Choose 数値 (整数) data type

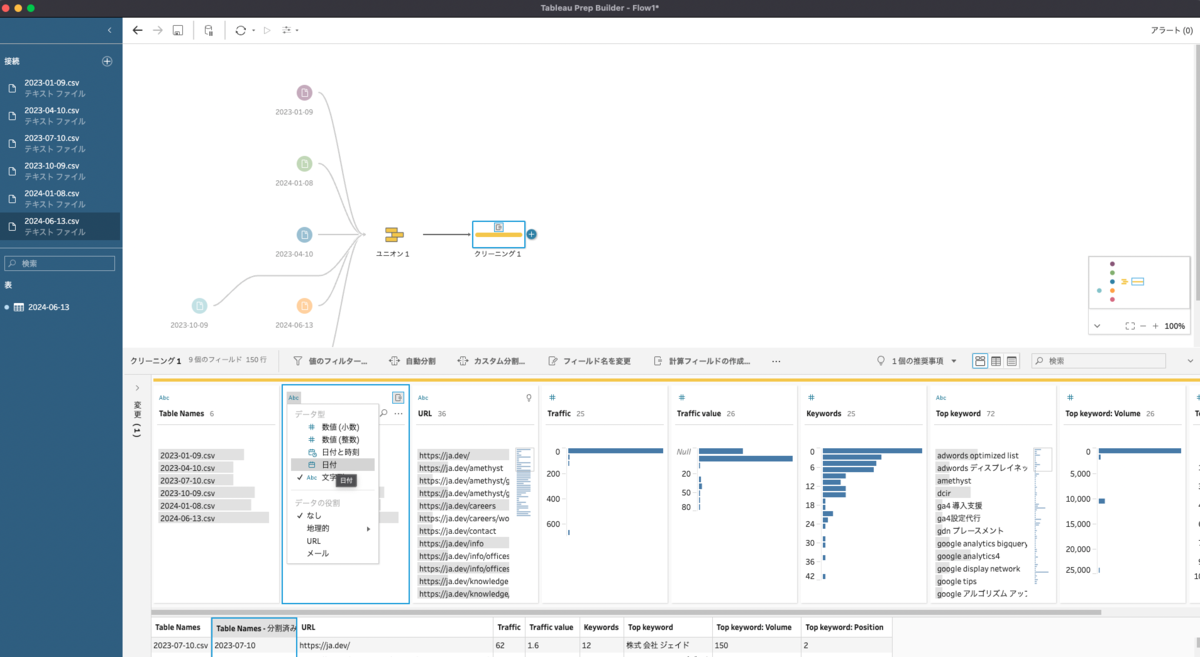point(333,440)
